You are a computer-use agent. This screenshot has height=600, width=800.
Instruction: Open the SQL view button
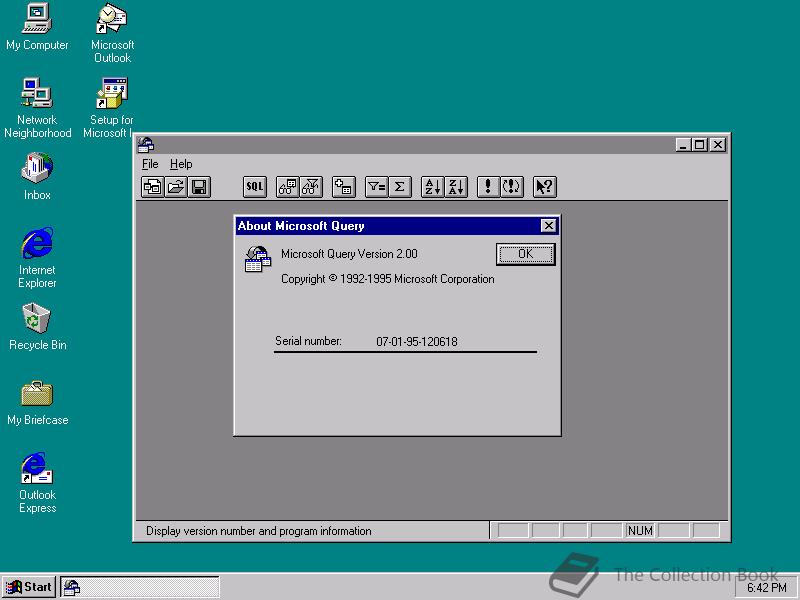pos(255,187)
